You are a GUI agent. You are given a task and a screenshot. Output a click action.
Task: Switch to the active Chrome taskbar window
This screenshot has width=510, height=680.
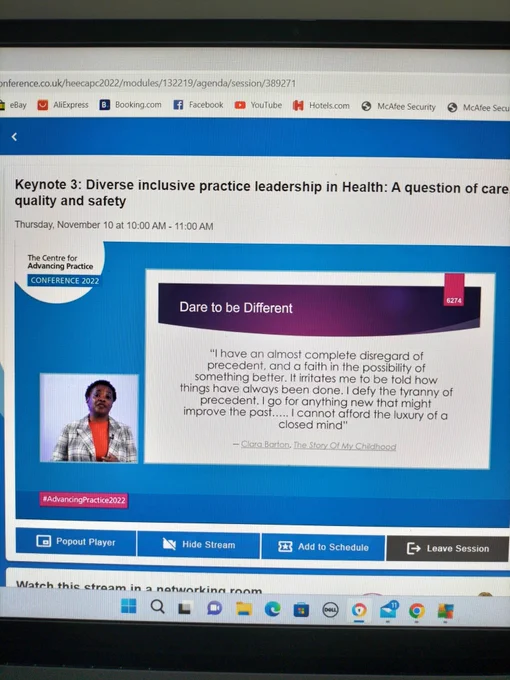tap(359, 611)
